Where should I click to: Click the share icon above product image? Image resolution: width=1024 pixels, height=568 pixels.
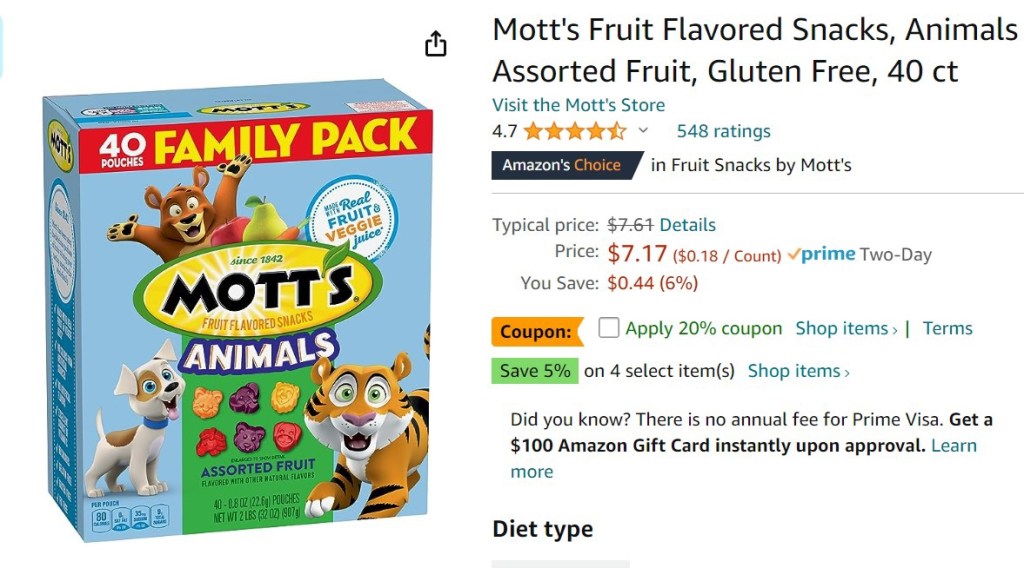[x=436, y=44]
